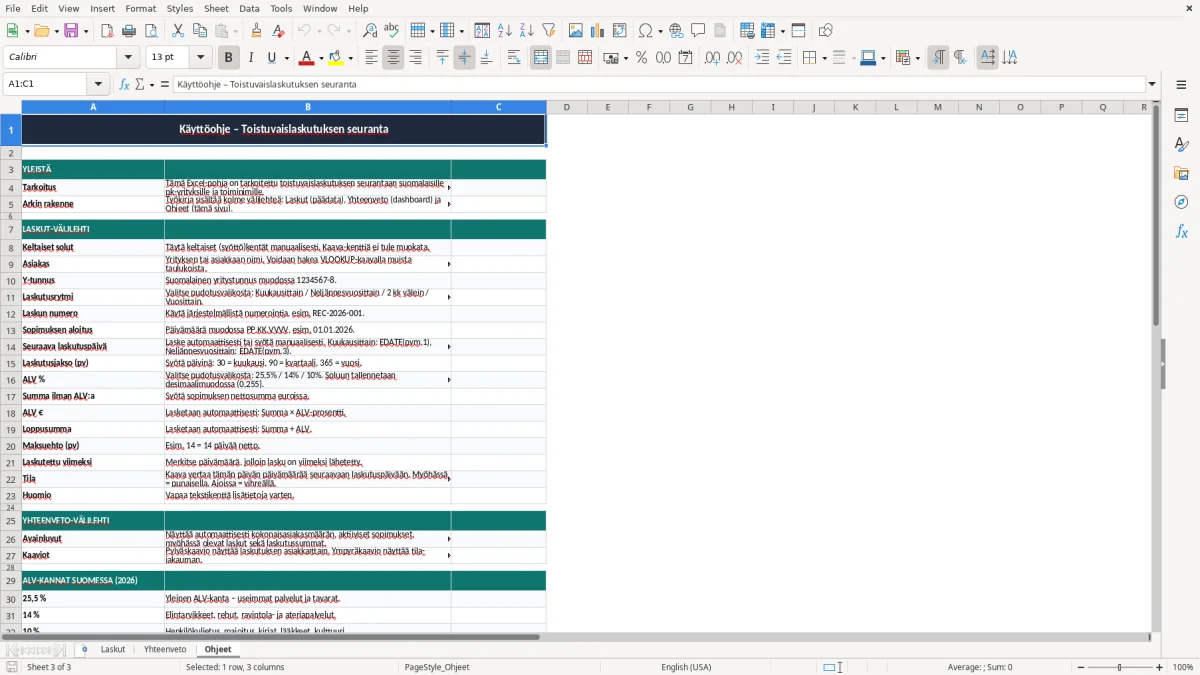The width and height of the screenshot is (1200, 675).
Task: Apply the Font Color red swatch
Action: pos(306,58)
